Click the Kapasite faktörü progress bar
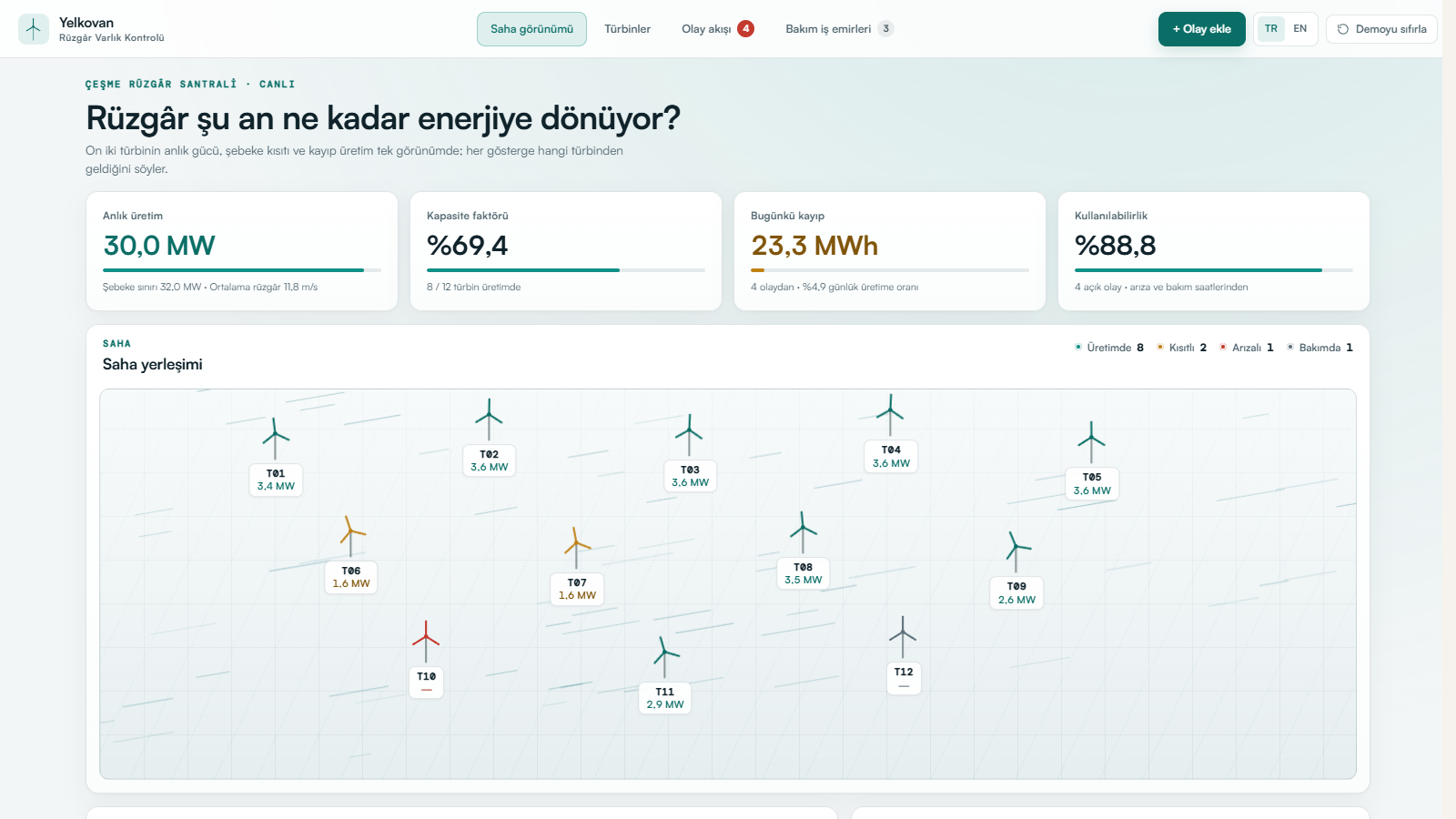This screenshot has height=819, width=1456. tap(566, 270)
